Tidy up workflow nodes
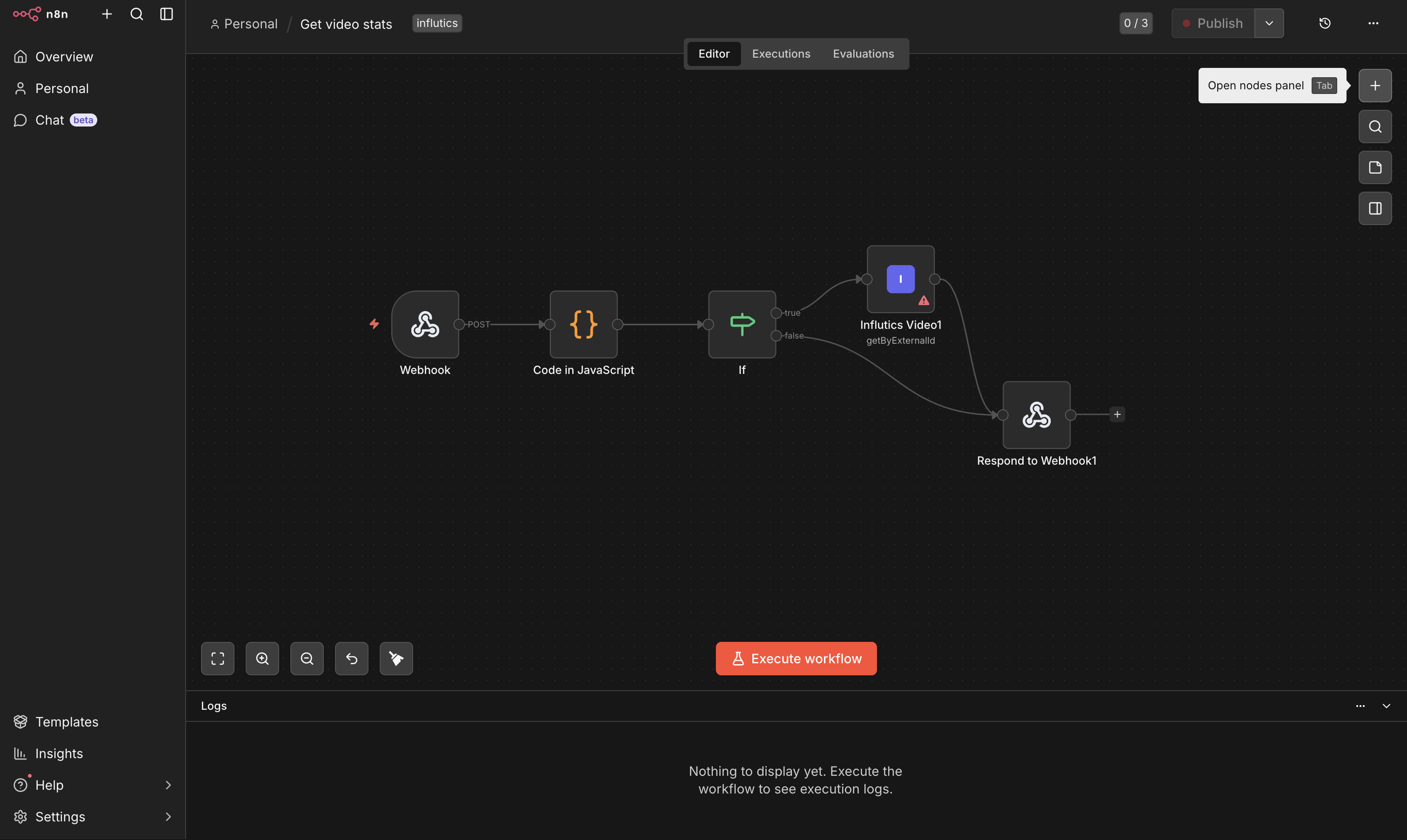Viewport: 1407px width, 840px height. coord(396,658)
